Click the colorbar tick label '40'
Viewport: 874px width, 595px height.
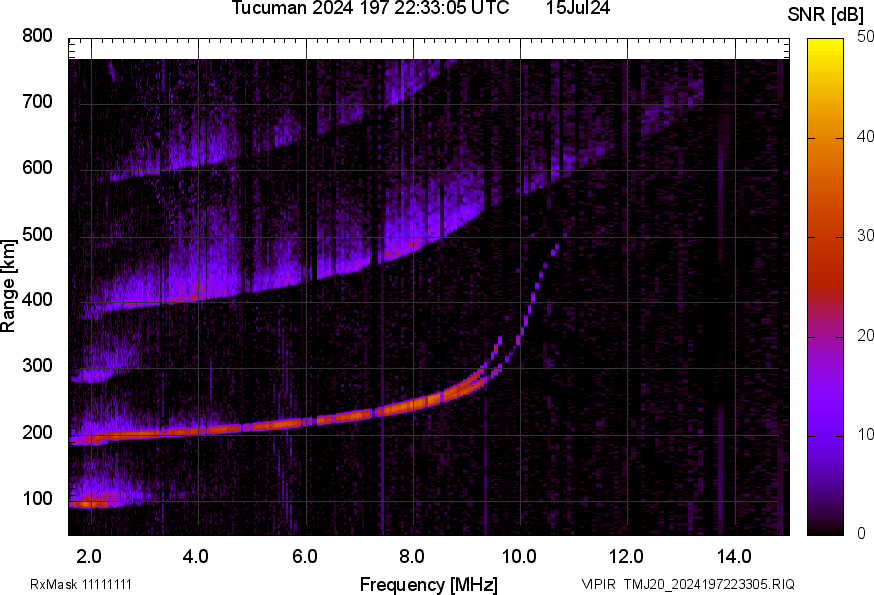865,137
